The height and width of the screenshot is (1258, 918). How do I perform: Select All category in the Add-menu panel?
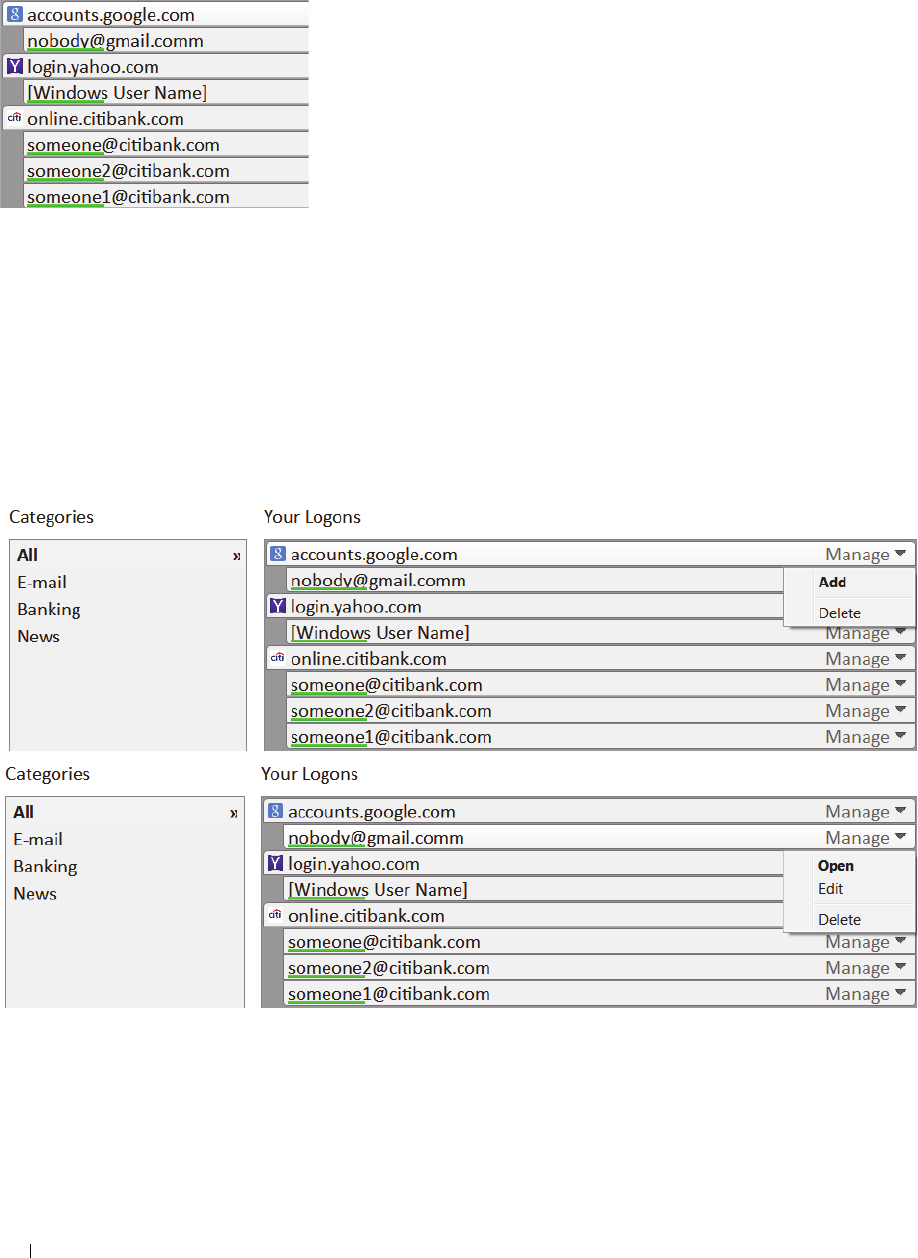point(28,555)
